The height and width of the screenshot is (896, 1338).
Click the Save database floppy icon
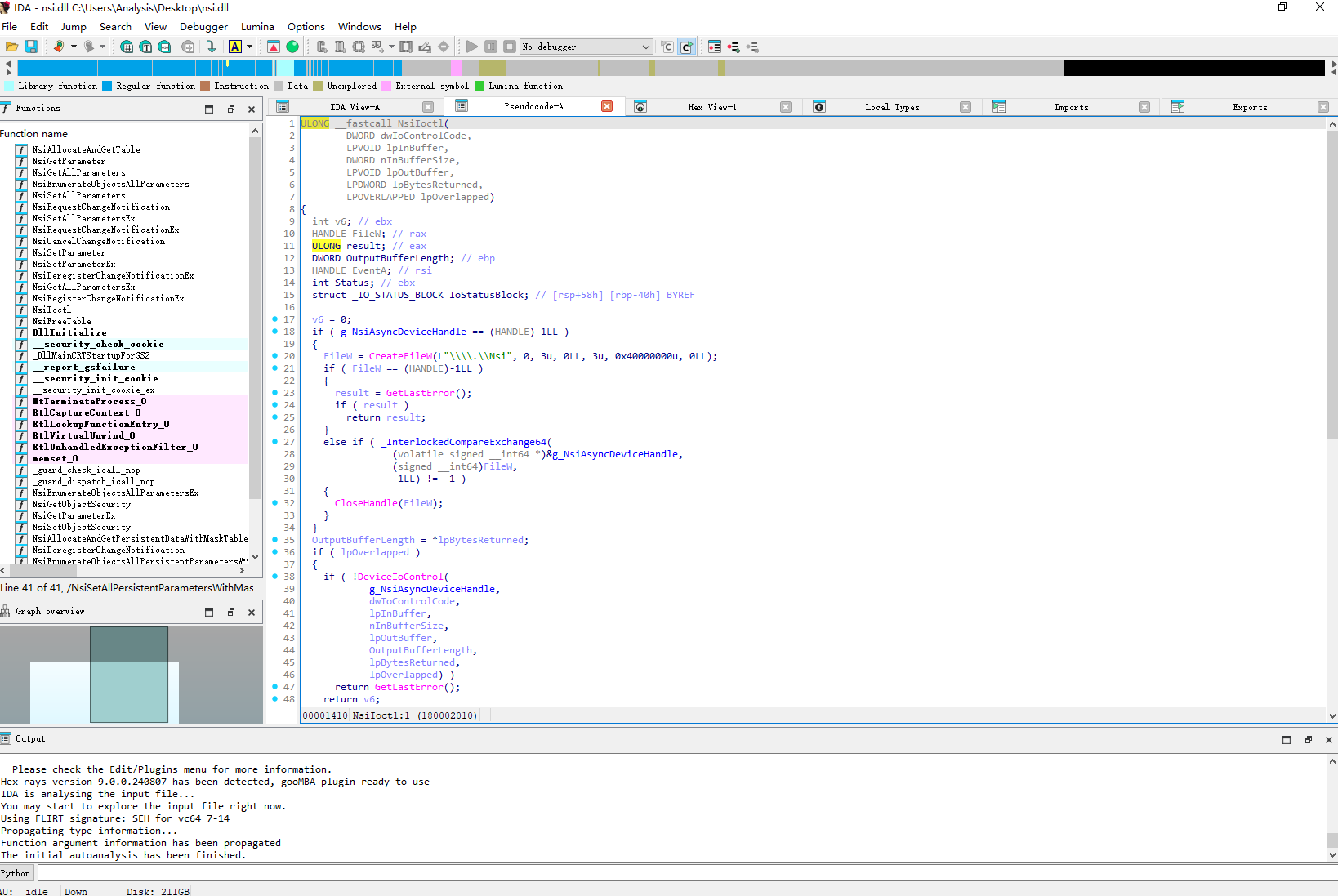31,47
